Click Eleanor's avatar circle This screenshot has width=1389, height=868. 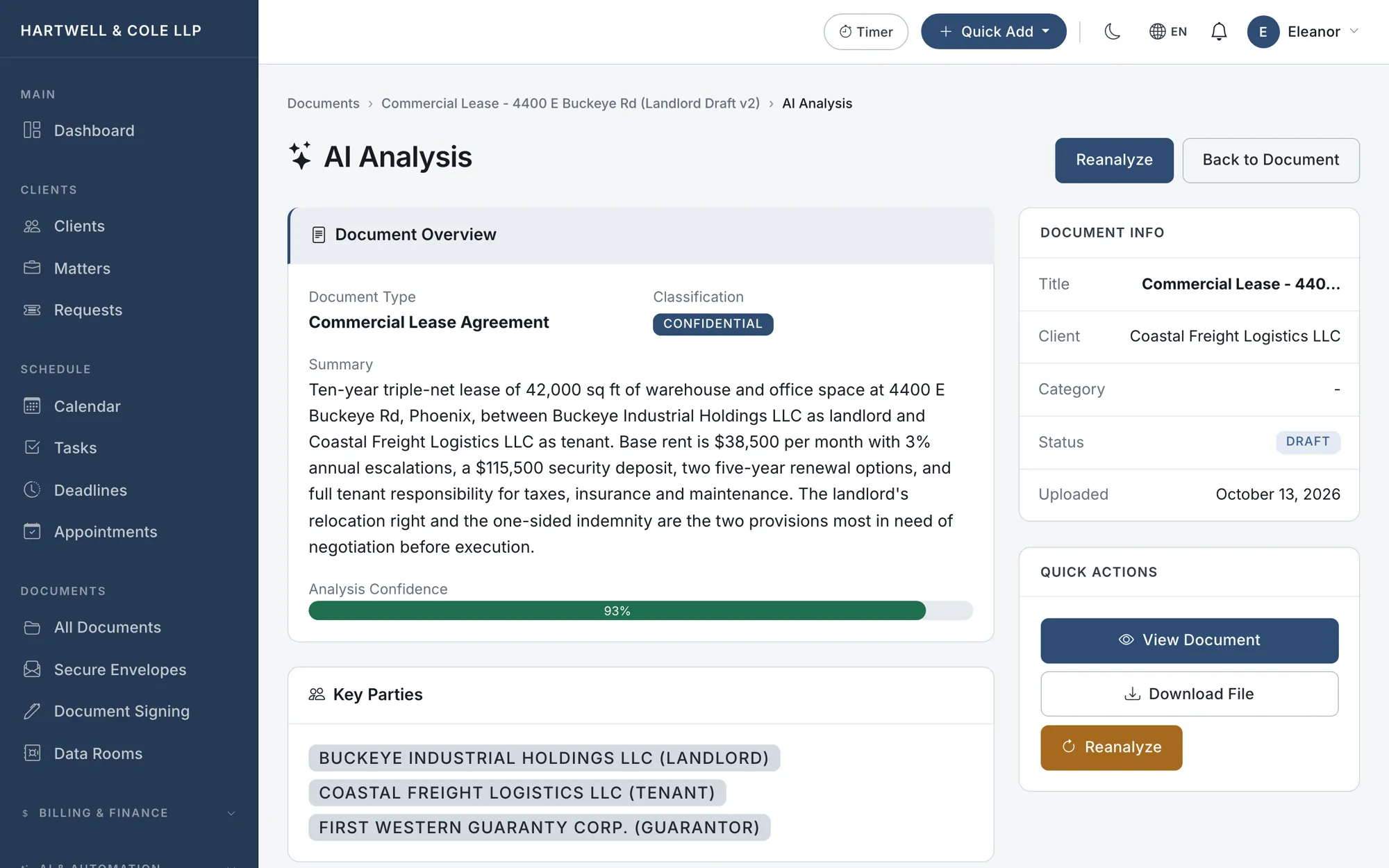1263,31
